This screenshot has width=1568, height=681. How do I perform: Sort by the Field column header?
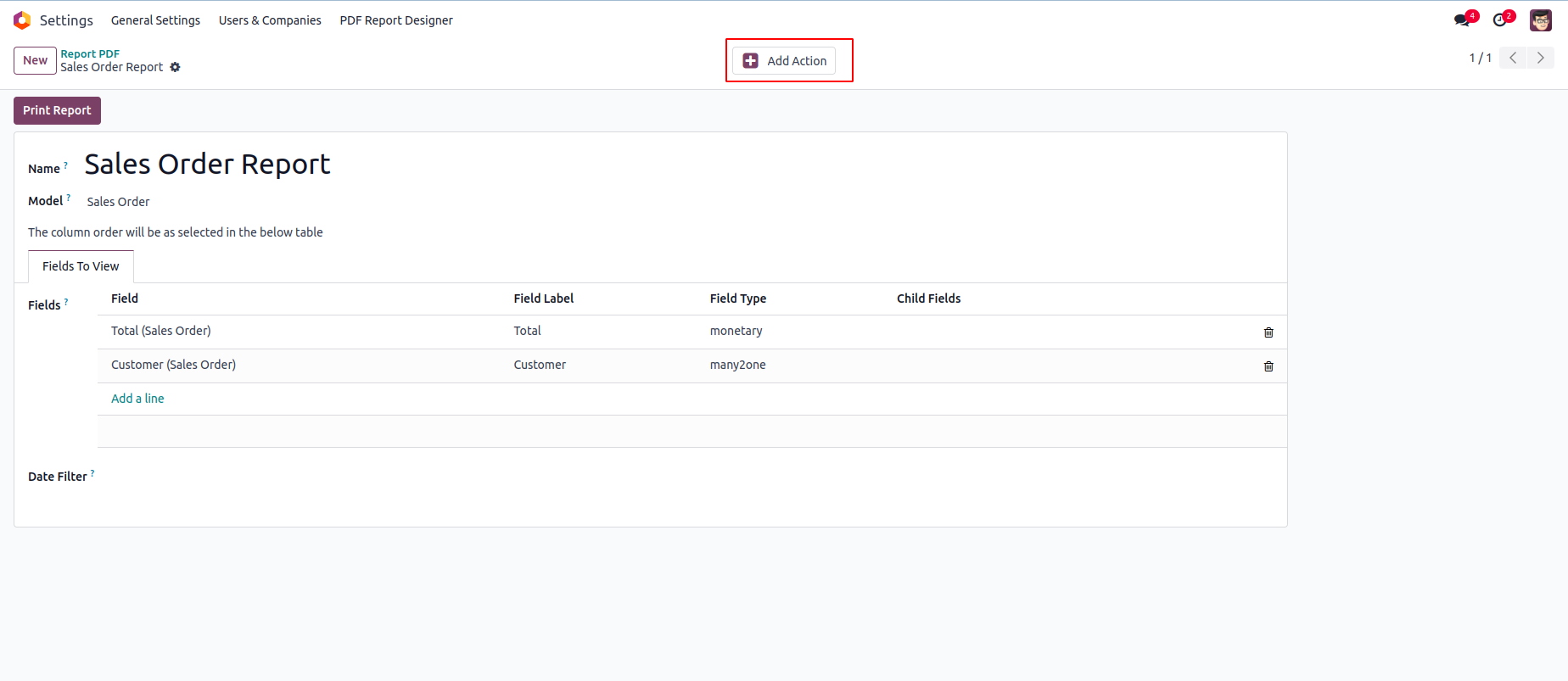(x=125, y=299)
